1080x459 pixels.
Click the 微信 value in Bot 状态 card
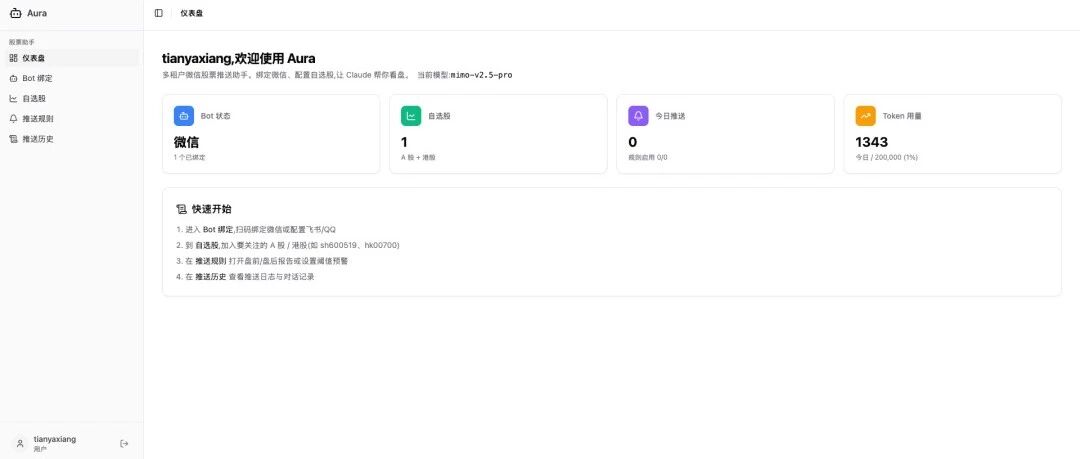pyautogui.click(x=186, y=142)
